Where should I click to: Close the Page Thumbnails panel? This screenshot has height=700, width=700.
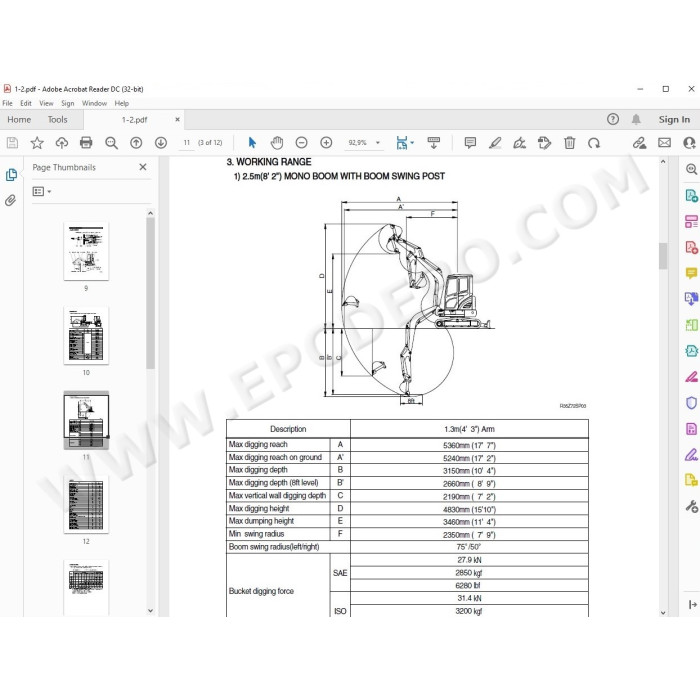click(143, 167)
